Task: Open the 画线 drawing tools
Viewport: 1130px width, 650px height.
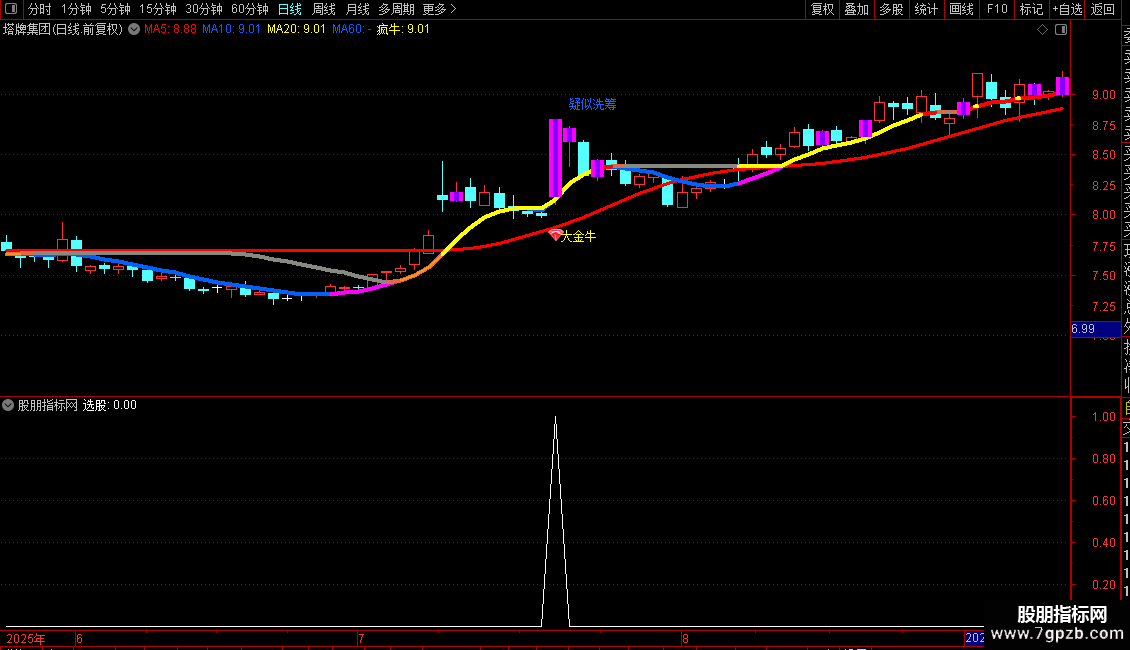Action: click(961, 9)
